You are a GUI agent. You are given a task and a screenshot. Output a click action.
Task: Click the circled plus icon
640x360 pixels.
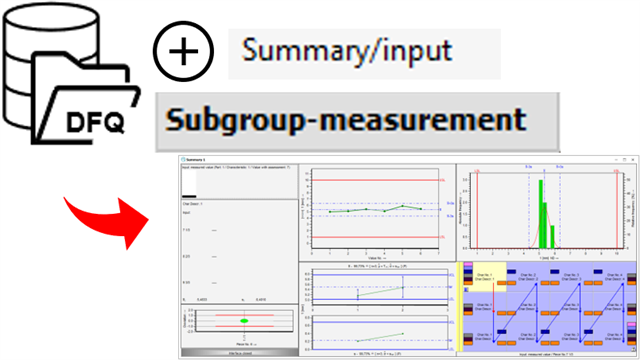coord(183,52)
